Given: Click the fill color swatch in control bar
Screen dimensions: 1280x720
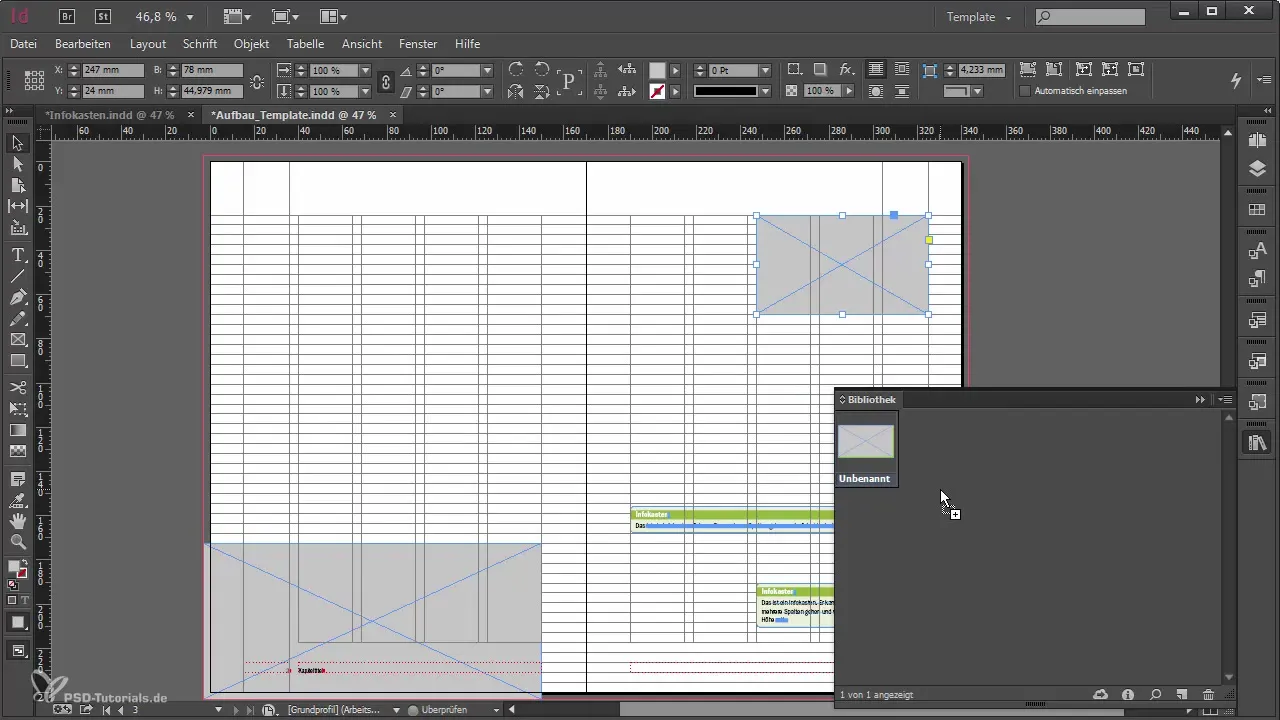Looking at the screenshot, I should point(657,70).
